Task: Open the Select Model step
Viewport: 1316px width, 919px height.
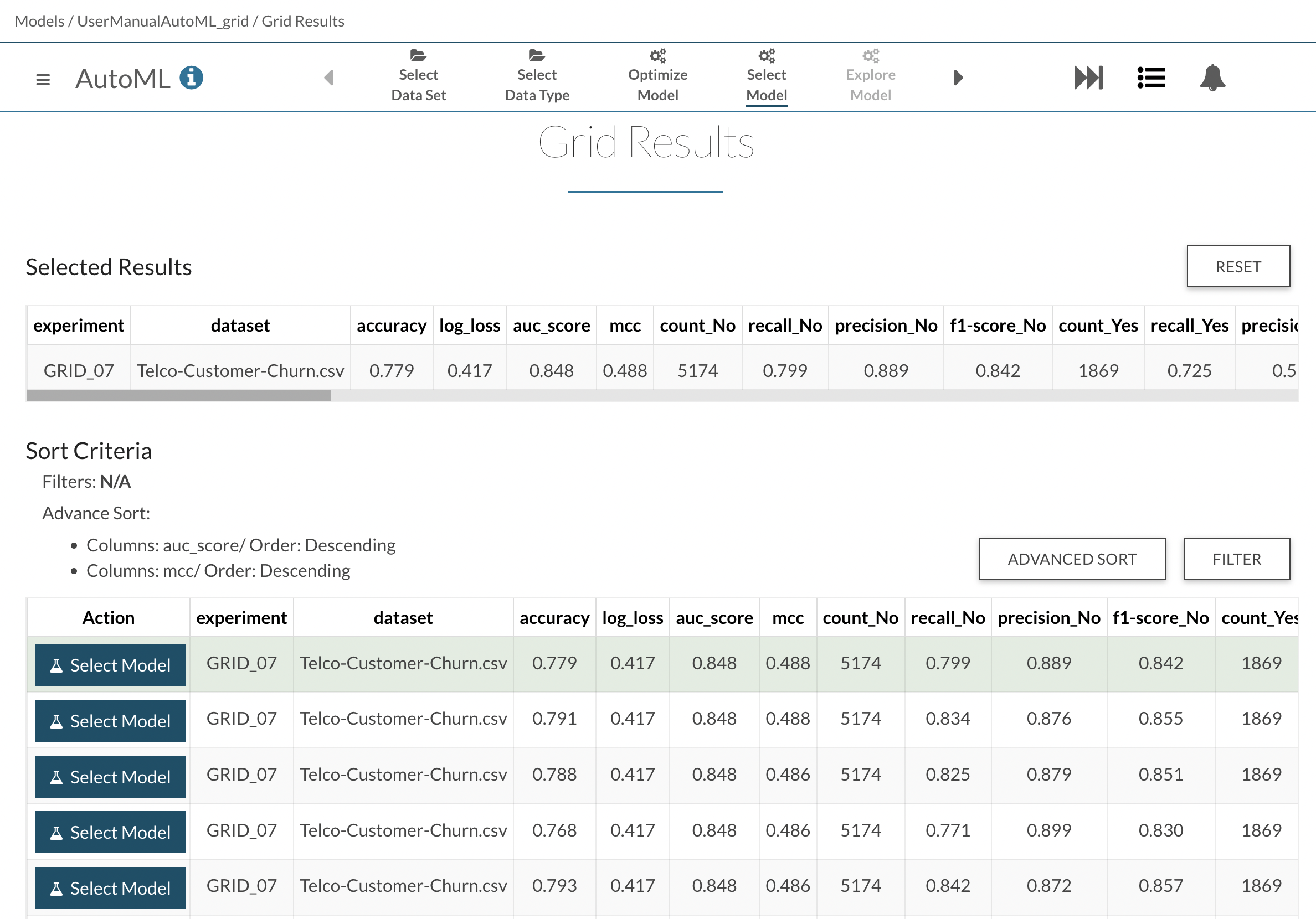Action: [767, 84]
